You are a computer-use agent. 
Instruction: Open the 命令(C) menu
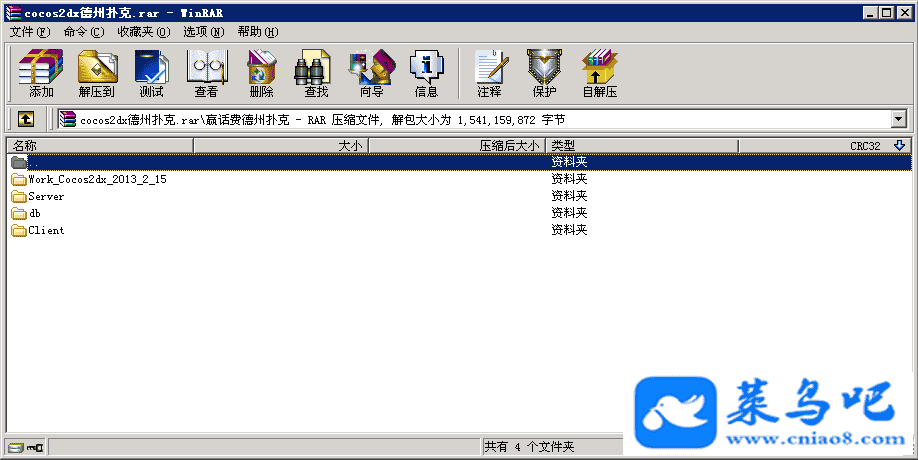click(84, 32)
